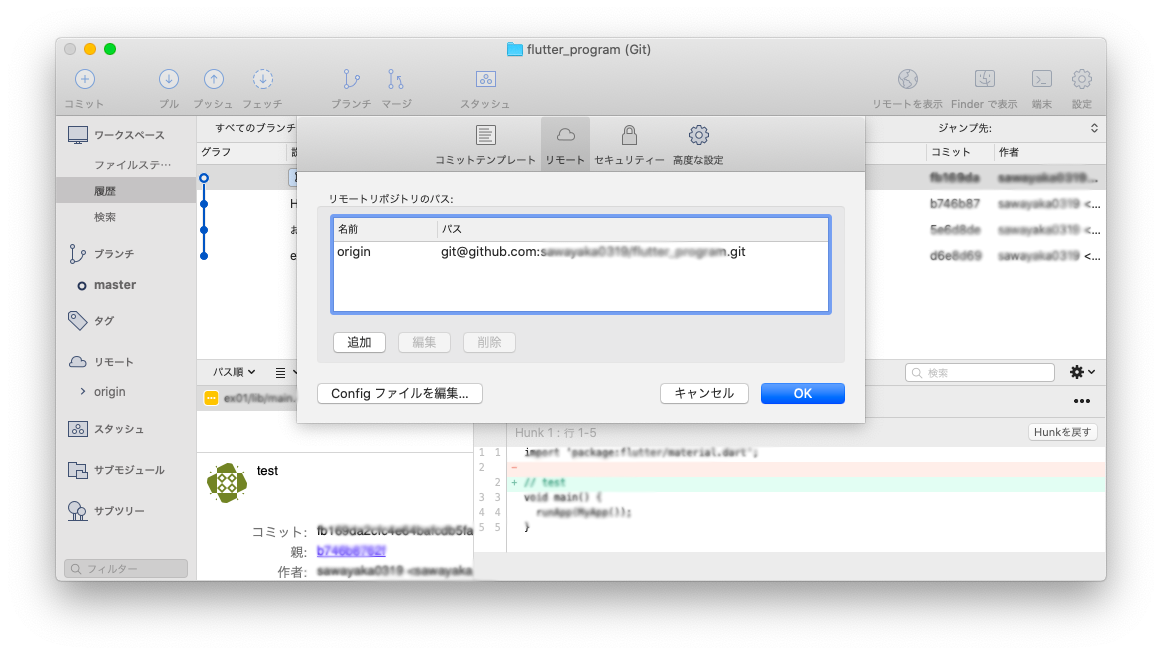Select the Stashes (スタッシュ) sidebar section
Viewport: 1162px width, 655px height.
click(106, 429)
